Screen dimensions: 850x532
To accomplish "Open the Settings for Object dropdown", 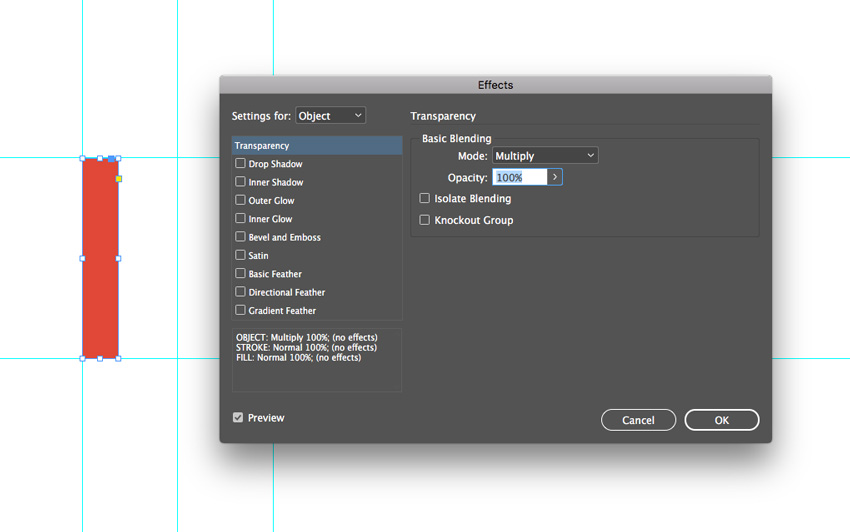I will (x=330, y=116).
